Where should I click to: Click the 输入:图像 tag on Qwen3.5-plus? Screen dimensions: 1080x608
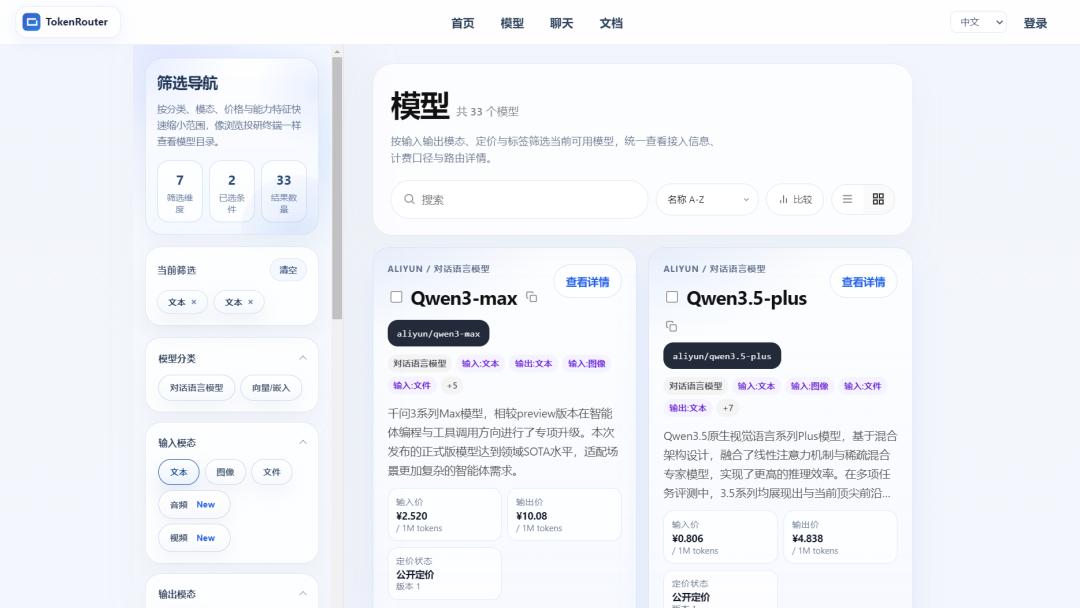tap(809, 386)
